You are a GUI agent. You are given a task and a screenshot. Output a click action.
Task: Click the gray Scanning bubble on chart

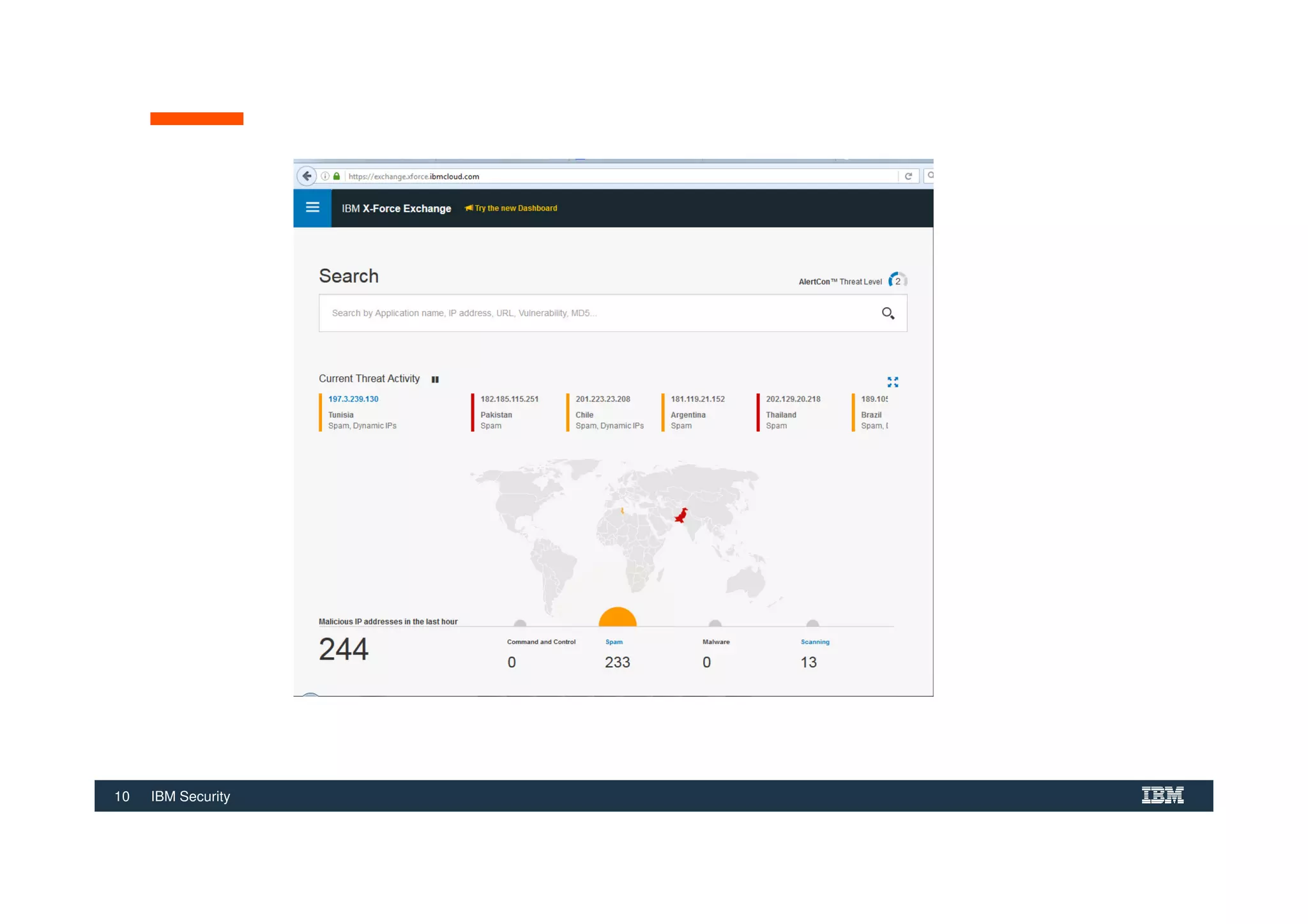(812, 623)
